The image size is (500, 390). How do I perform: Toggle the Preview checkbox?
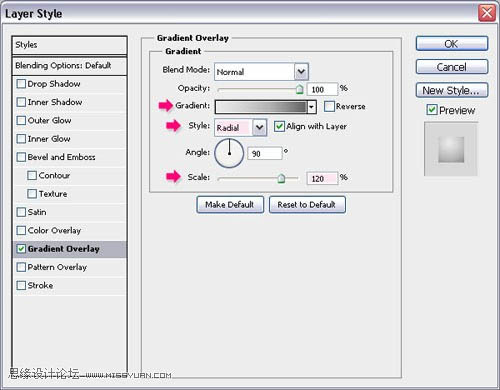(x=432, y=110)
